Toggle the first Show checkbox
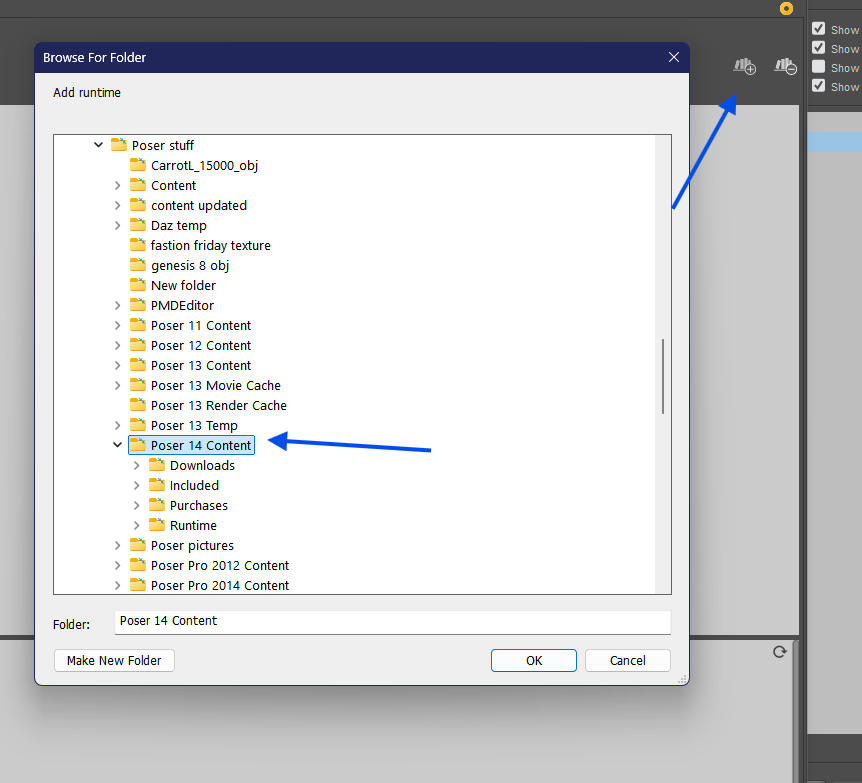This screenshot has width=862, height=783. point(819,29)
